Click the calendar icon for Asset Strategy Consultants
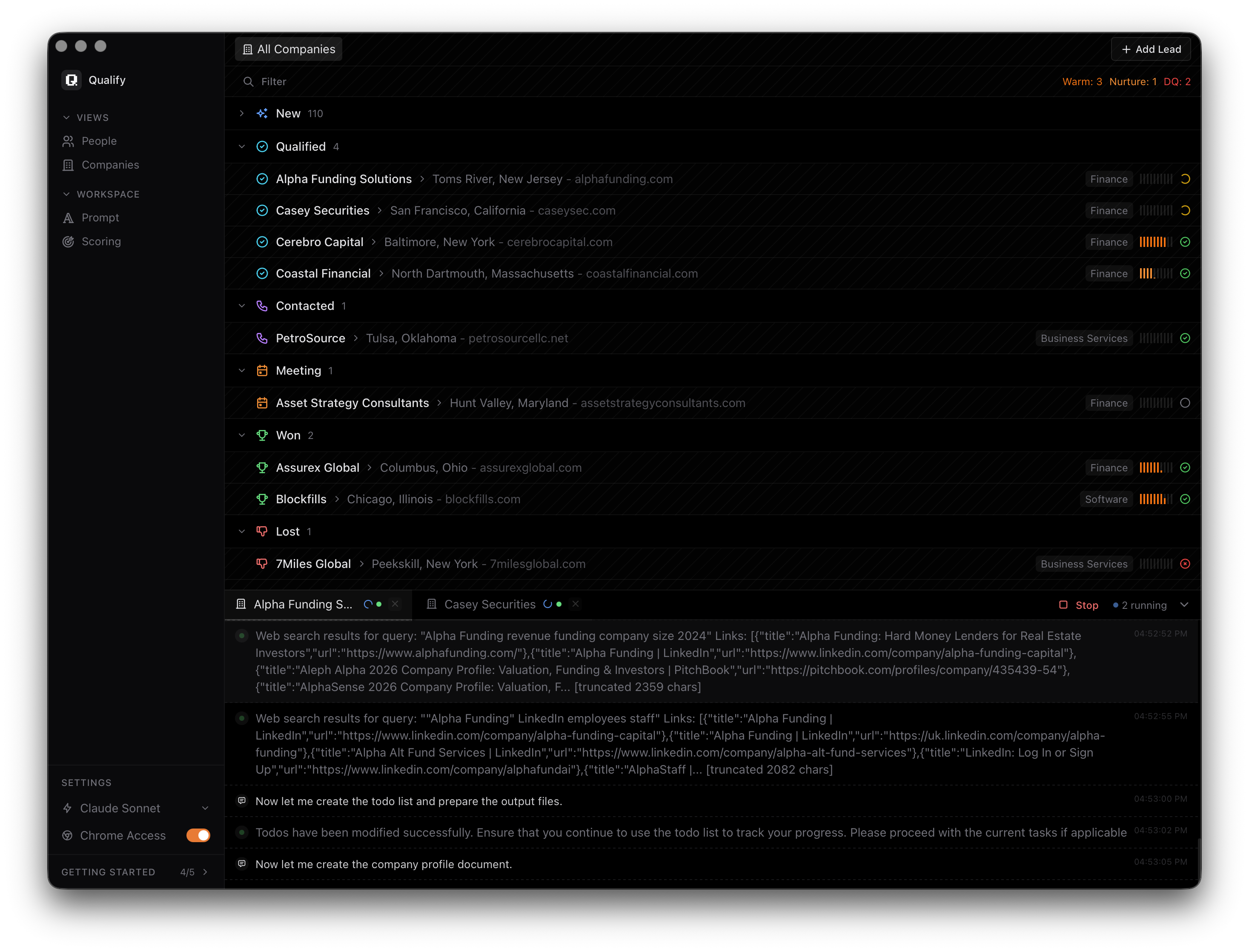 (262, 403)
